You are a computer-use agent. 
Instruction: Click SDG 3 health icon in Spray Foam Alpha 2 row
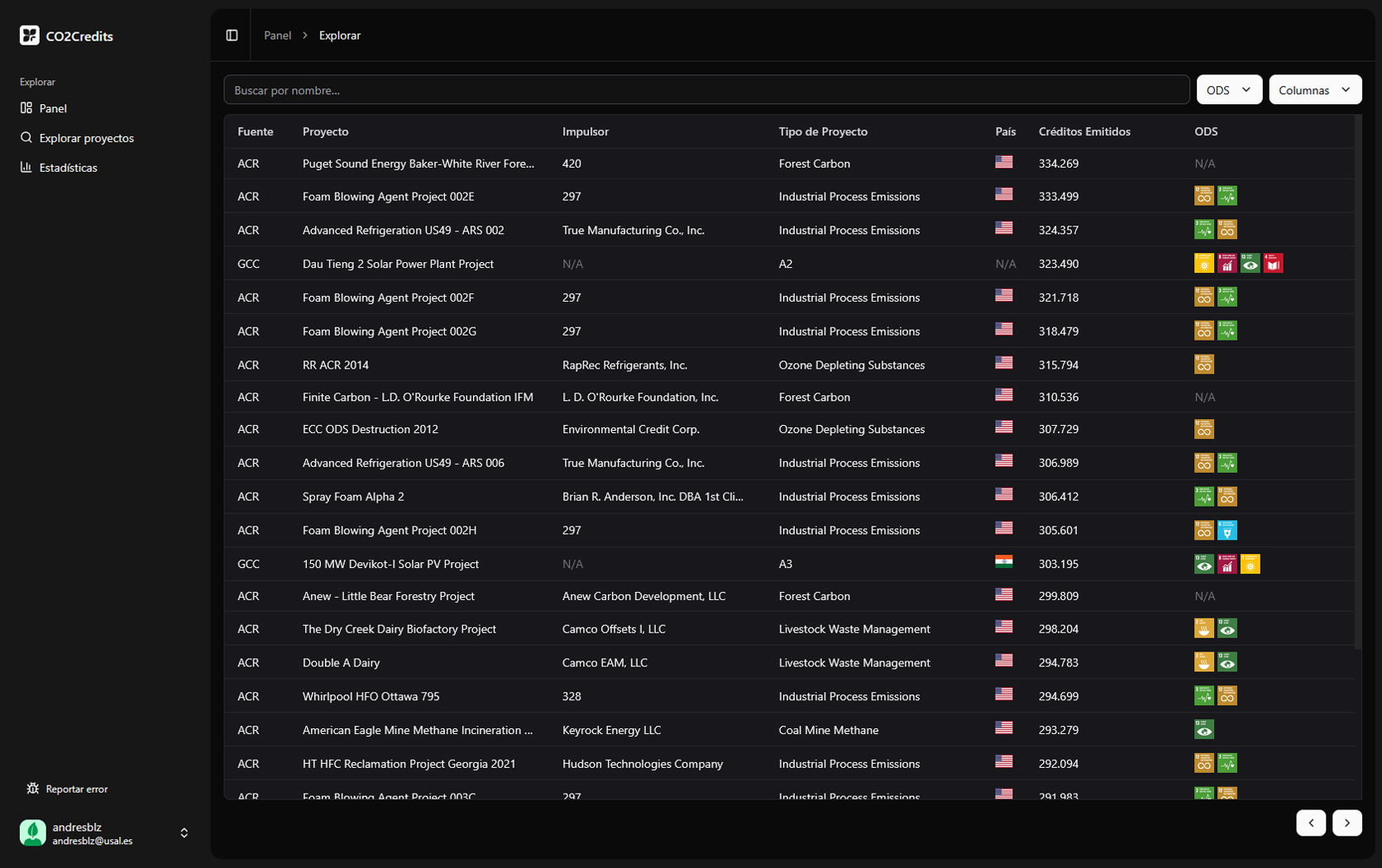tap(1204, 497)
